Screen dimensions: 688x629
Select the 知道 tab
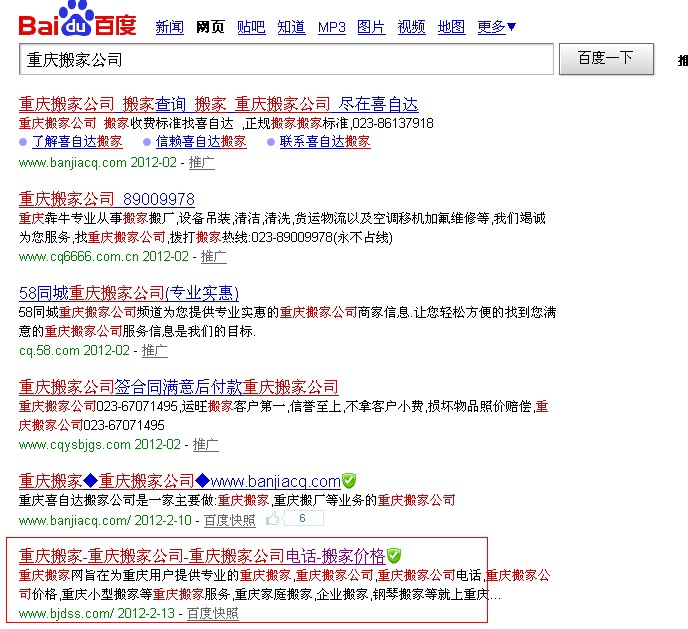(x=291, y=27)
